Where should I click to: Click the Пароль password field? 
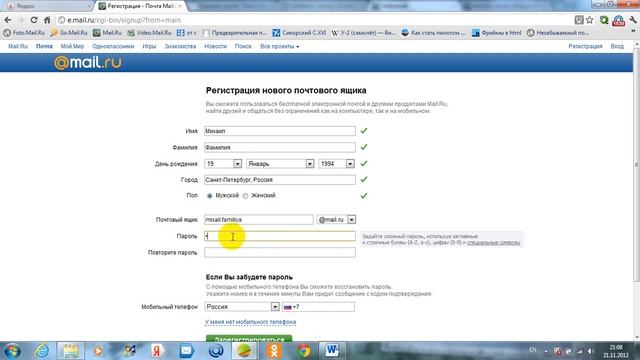[280, 236]
